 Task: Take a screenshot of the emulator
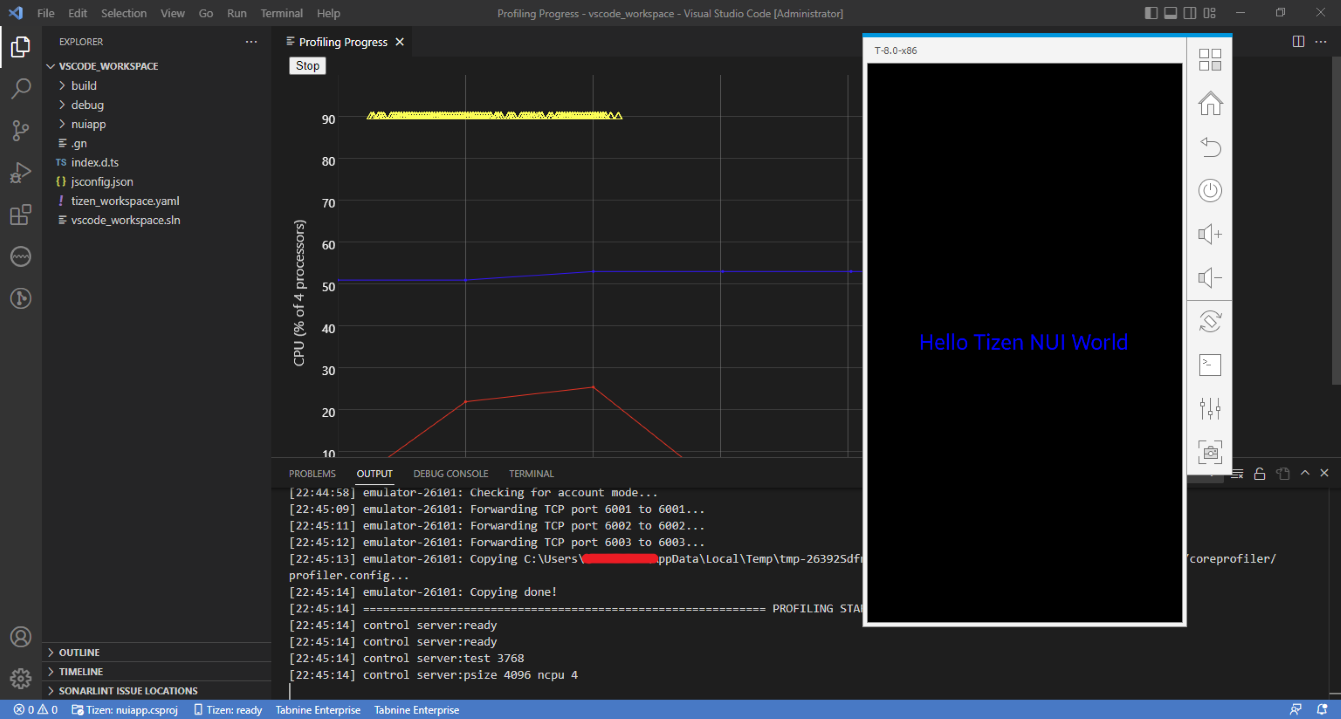click(x=1210, y=452)
